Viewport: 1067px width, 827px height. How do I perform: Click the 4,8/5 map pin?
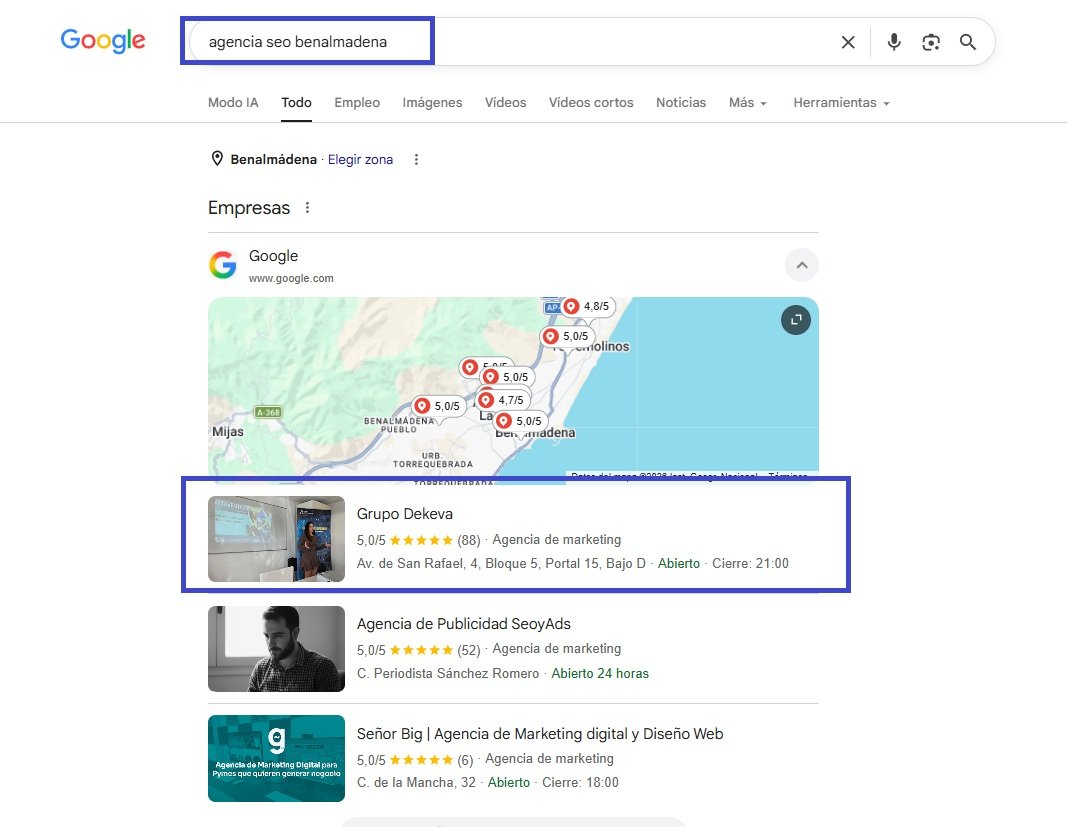point(588,306)
